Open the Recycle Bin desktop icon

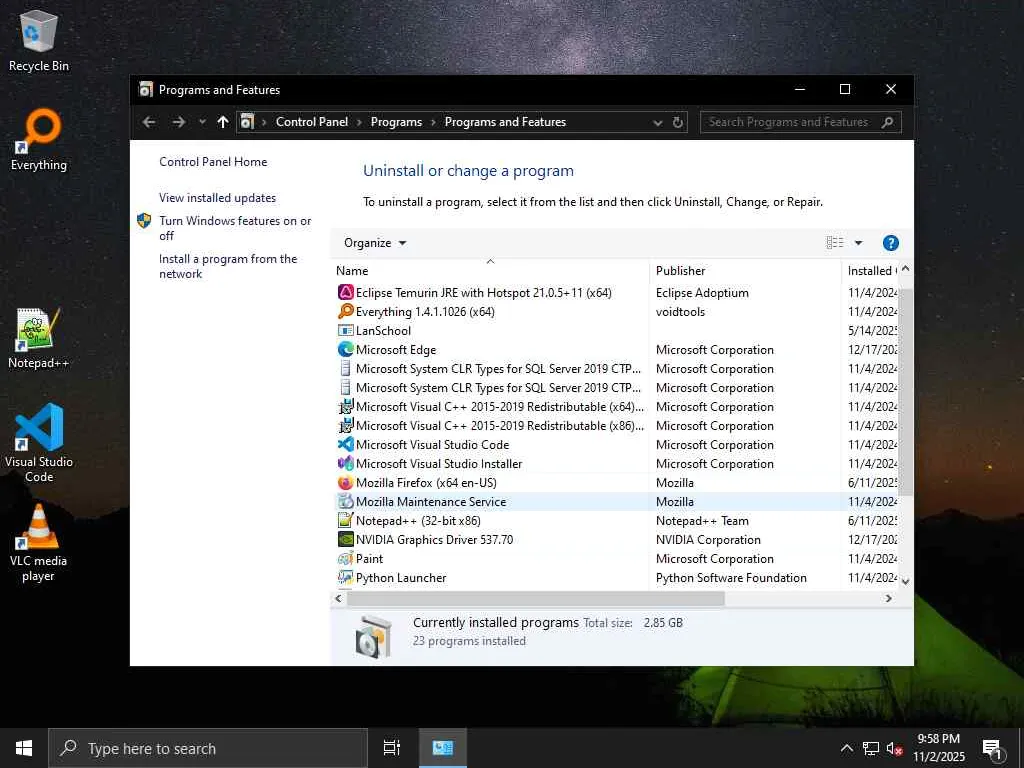(x=39, y=40)
